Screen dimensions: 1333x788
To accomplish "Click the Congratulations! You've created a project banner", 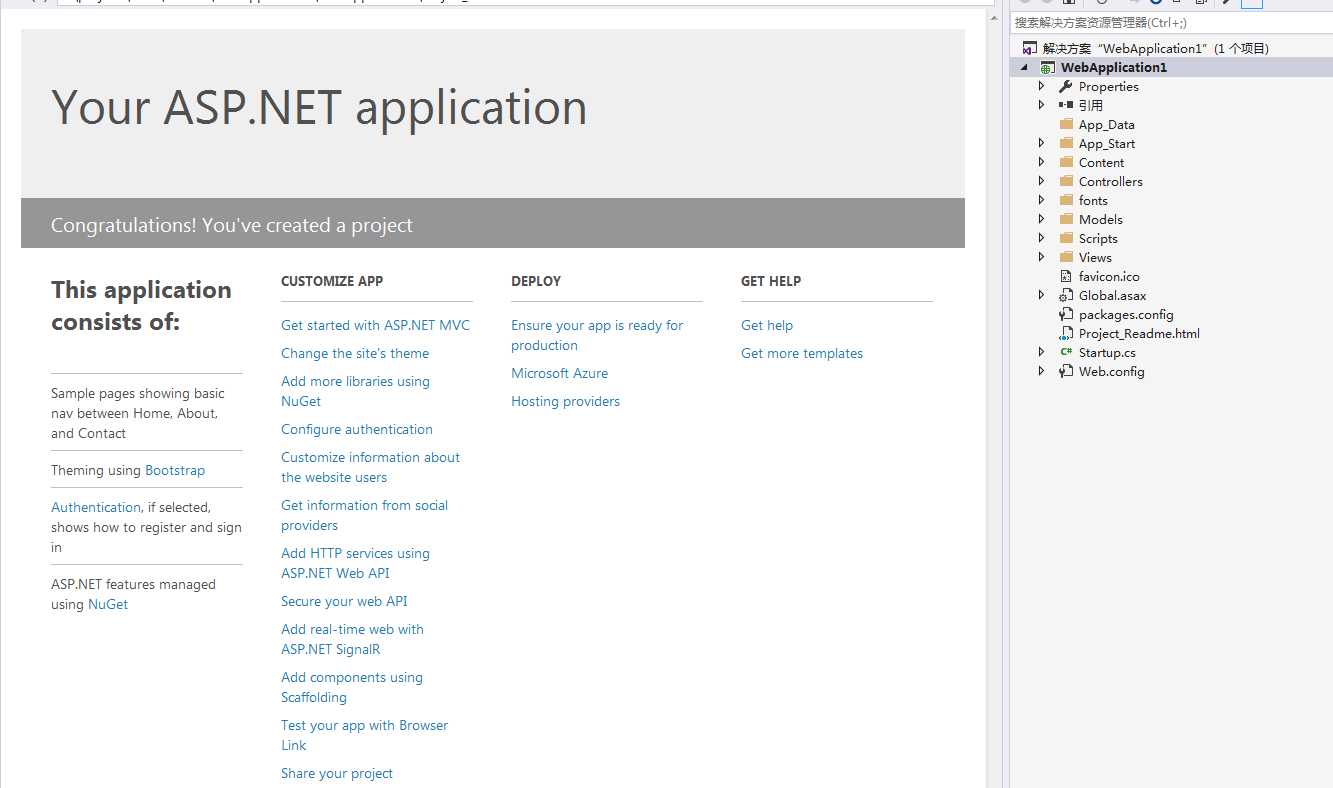I will [x=493, y=223].
